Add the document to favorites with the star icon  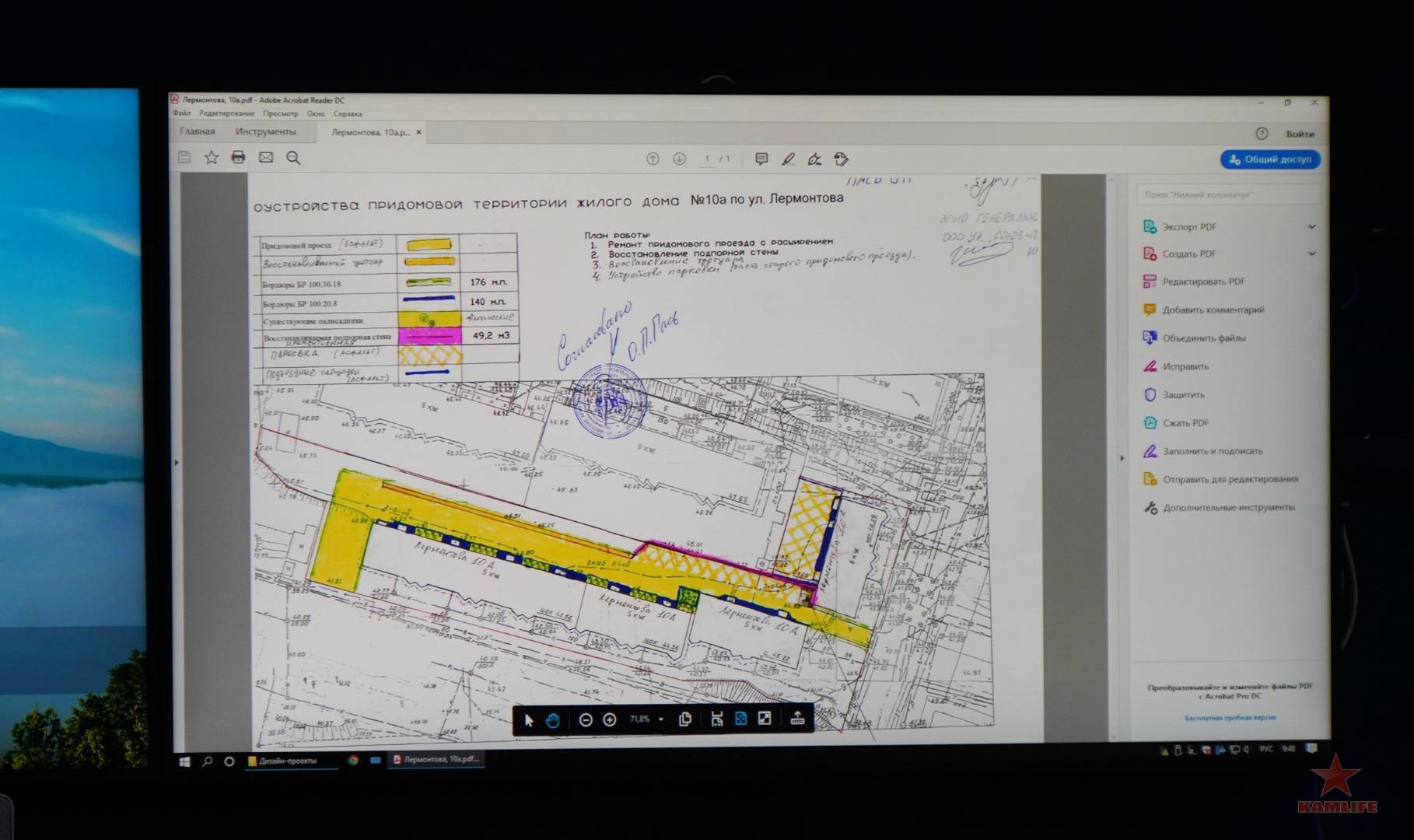coord(211,158)
